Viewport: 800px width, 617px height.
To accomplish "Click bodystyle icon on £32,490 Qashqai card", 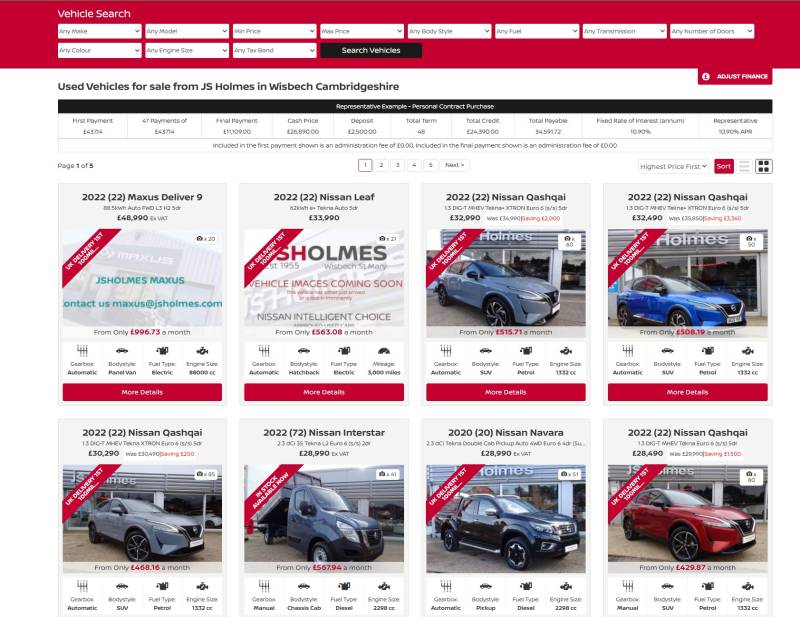I will click(667, 351).
